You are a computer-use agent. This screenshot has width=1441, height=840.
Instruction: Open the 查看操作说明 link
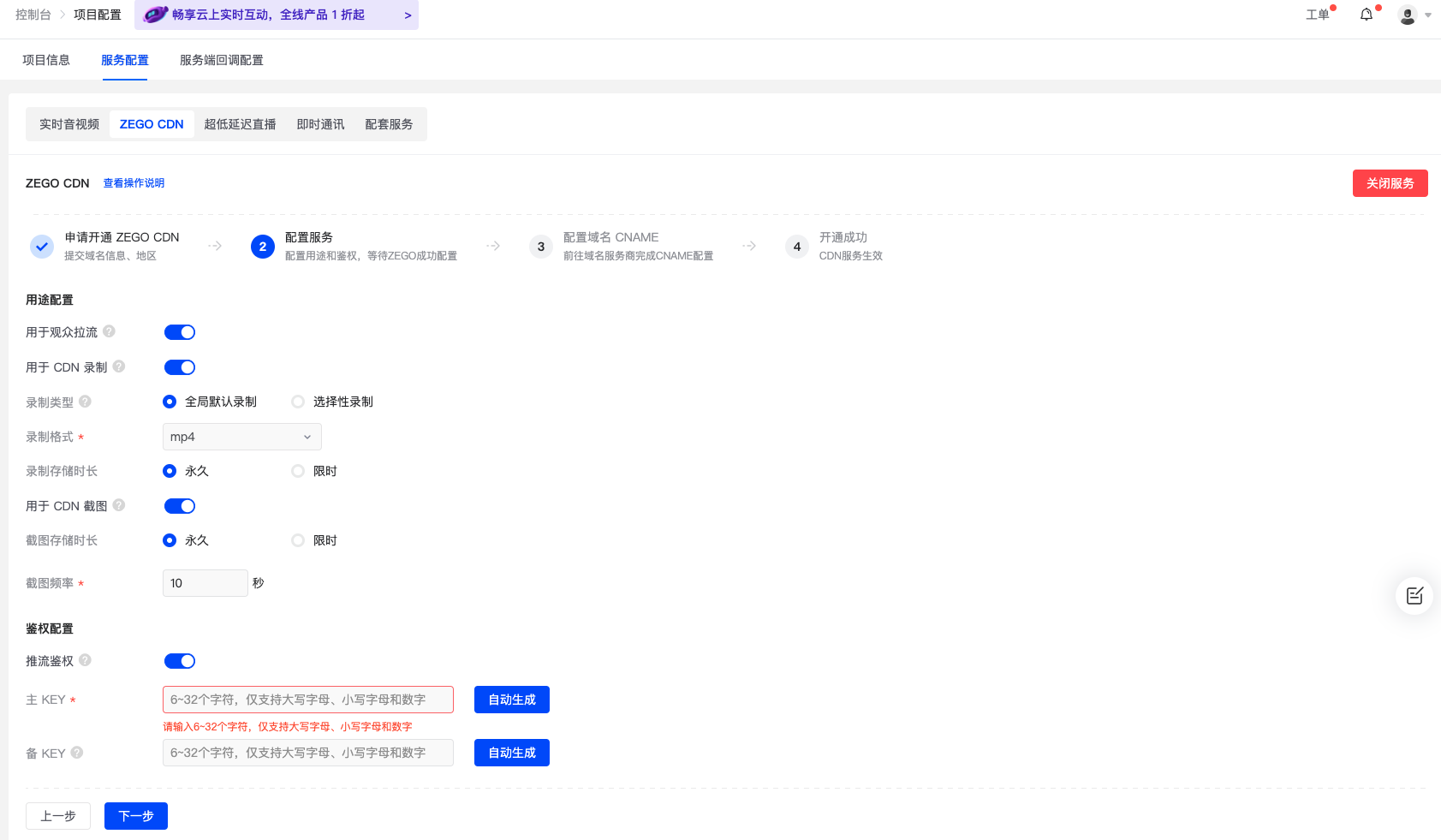[x=134, y=183]
